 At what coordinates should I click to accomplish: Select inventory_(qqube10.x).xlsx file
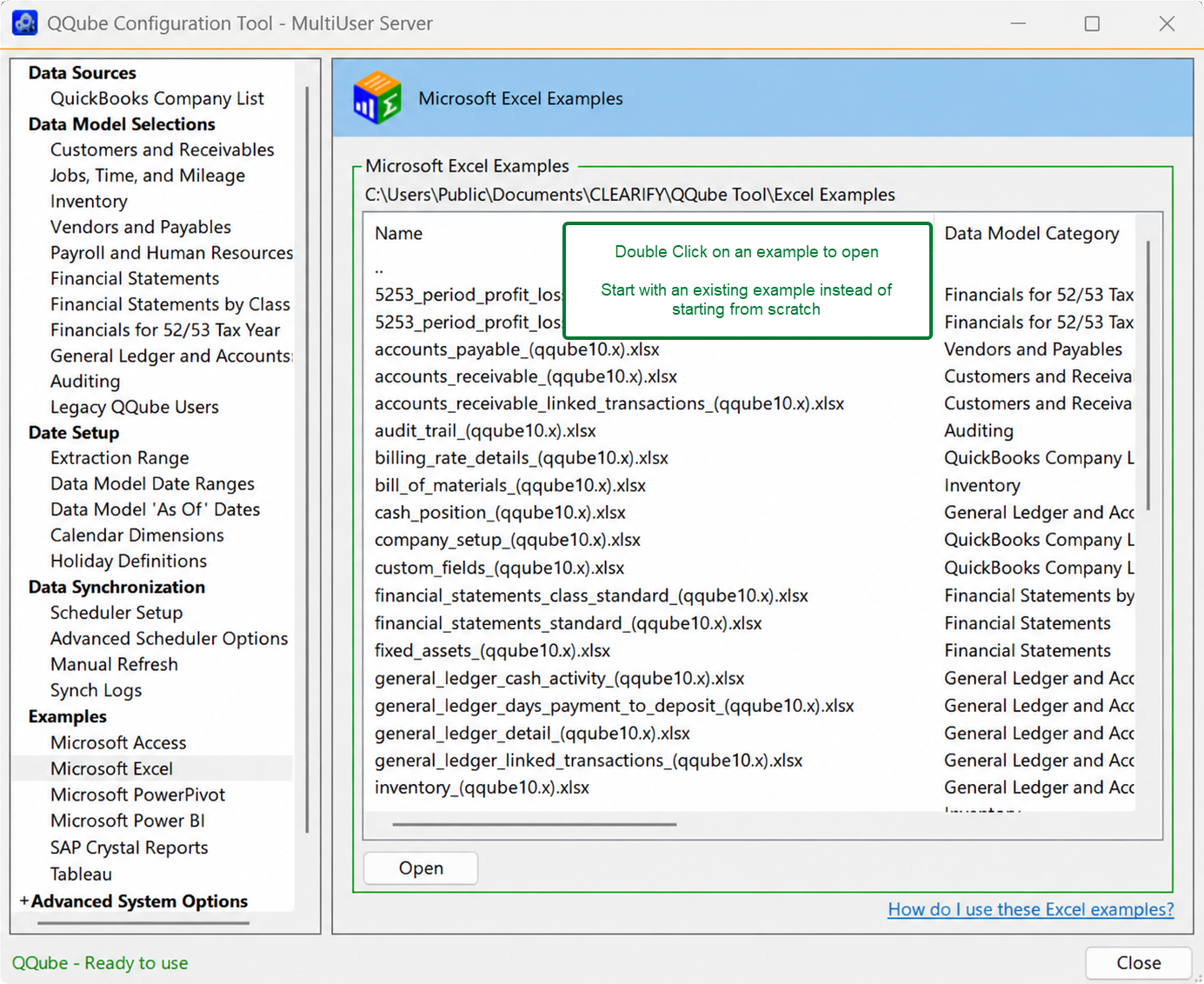[482, 788]
